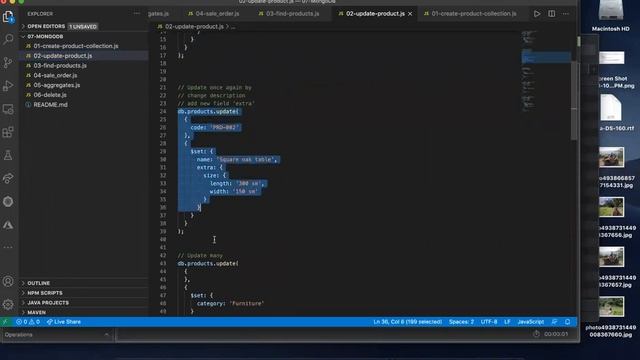This screenshot has height=360, width=640.
Task: Close the 02-update-product.js tab
Action: (x=410, y=14)
